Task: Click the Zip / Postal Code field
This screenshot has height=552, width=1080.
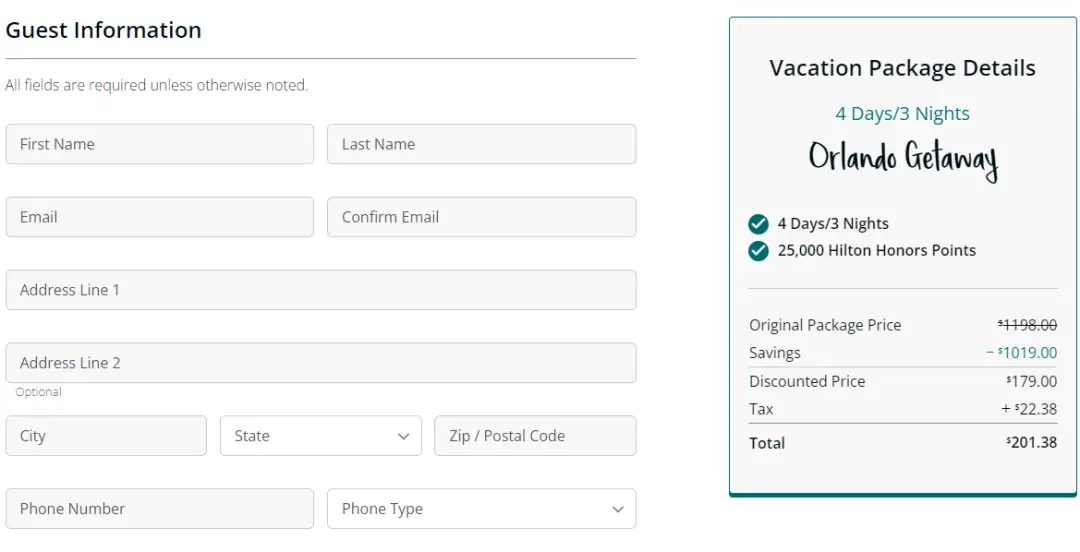Action: pos(535,436)
